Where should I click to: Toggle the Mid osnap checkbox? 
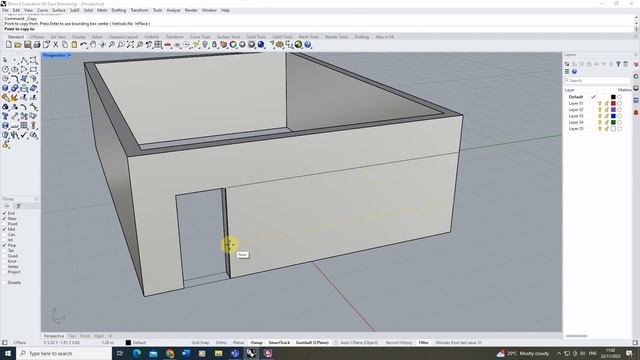click(4, 229)
